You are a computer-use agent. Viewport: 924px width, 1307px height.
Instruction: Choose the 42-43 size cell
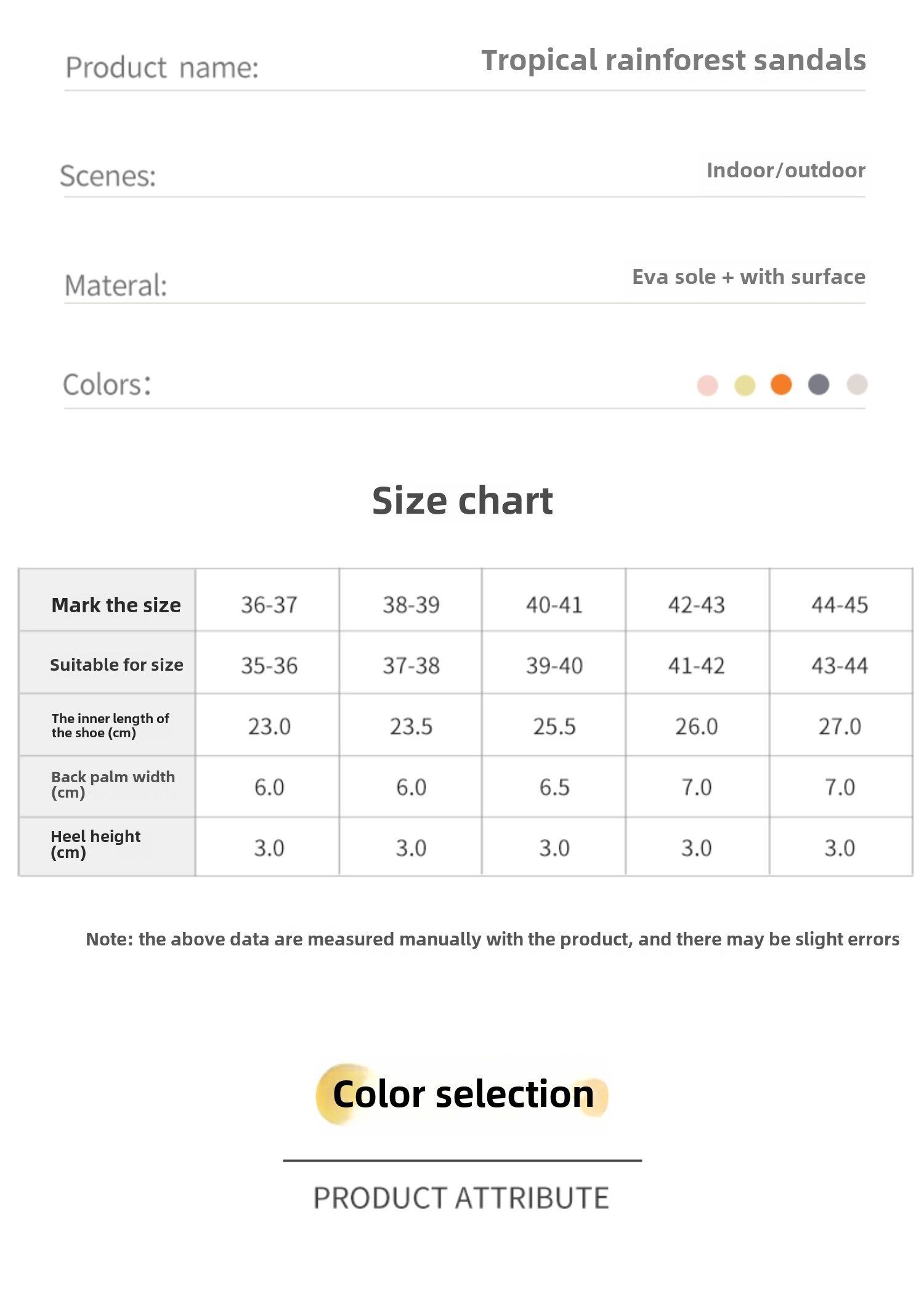pyautogui.click(x=697, y=605)
